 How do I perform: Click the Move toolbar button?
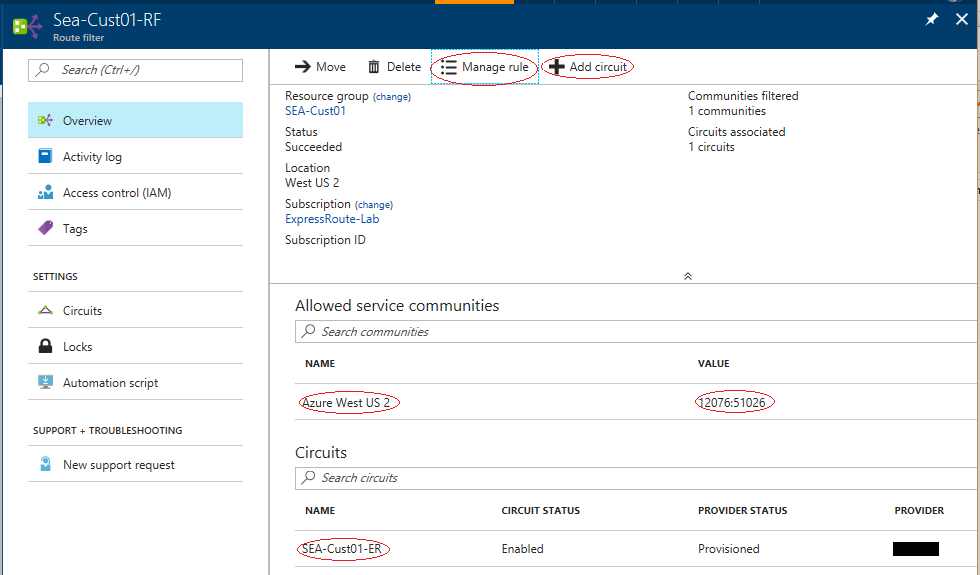tap(320, 67)
